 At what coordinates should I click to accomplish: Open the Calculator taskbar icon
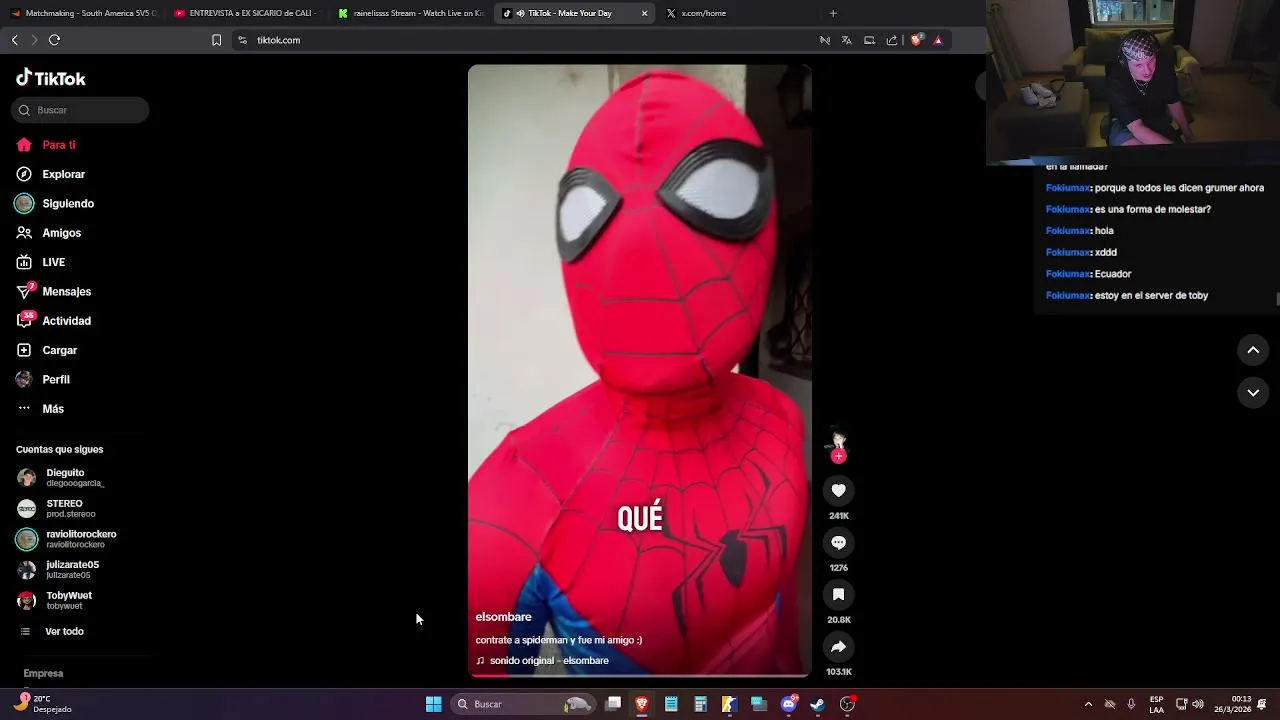(700, 704)
